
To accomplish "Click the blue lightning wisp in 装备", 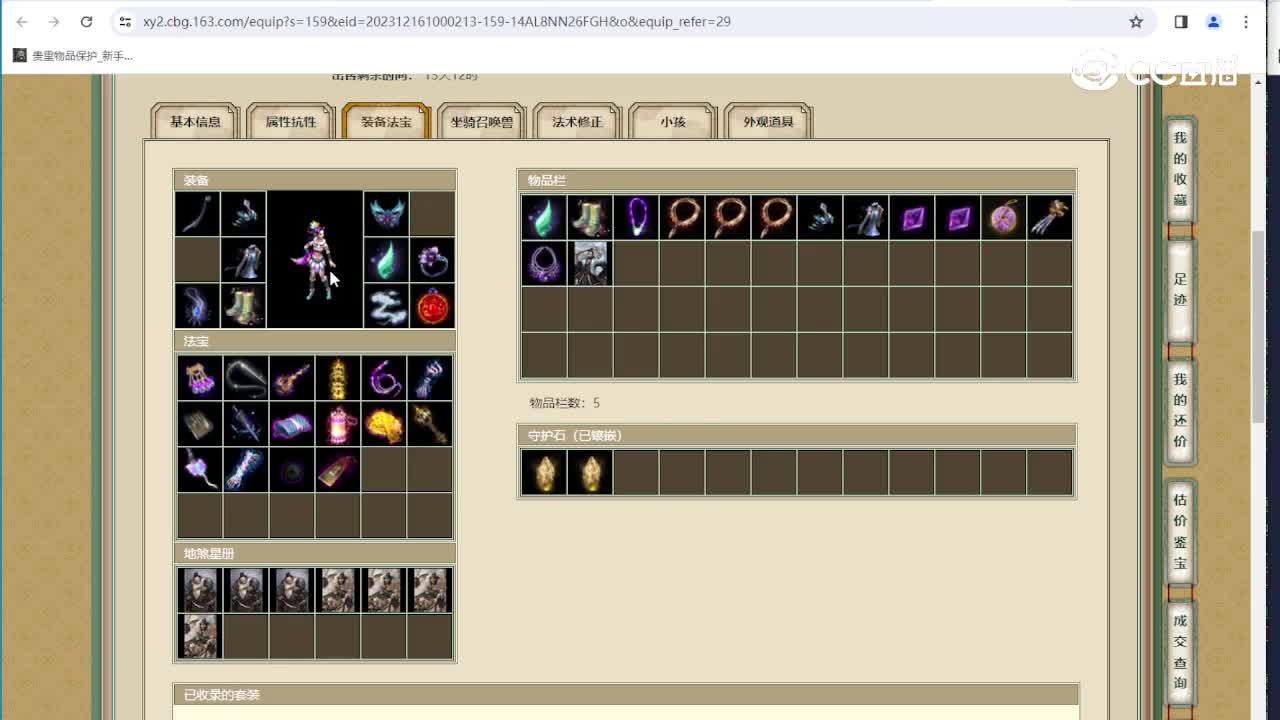I will [198, 306].
